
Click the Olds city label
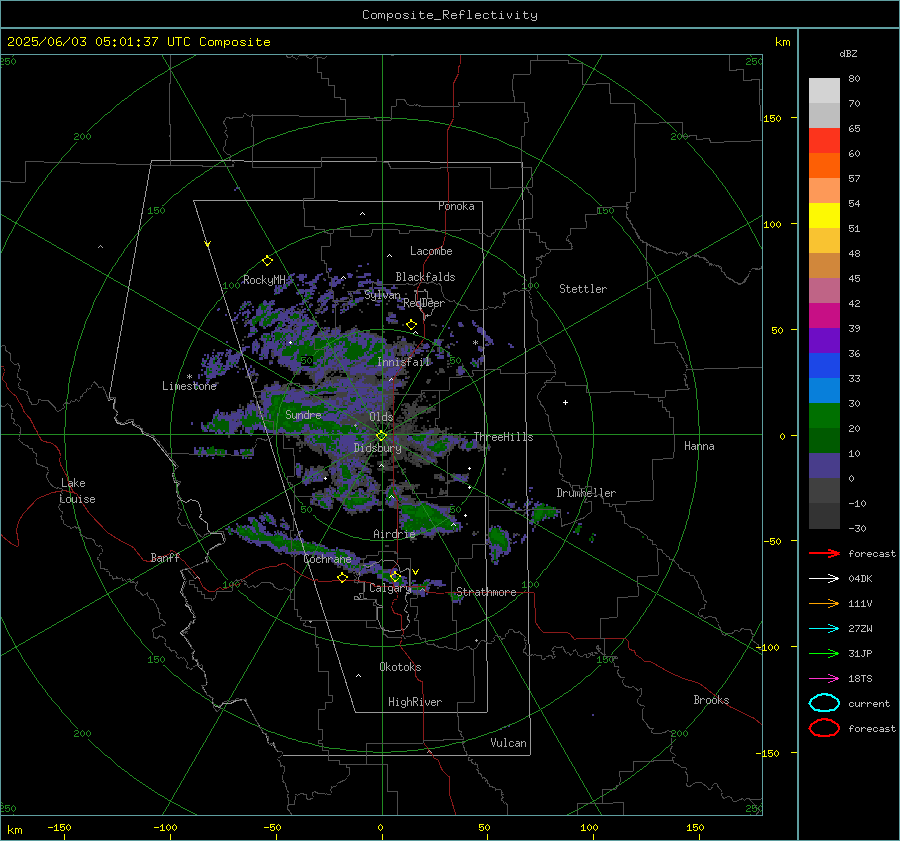coord(381,417)
